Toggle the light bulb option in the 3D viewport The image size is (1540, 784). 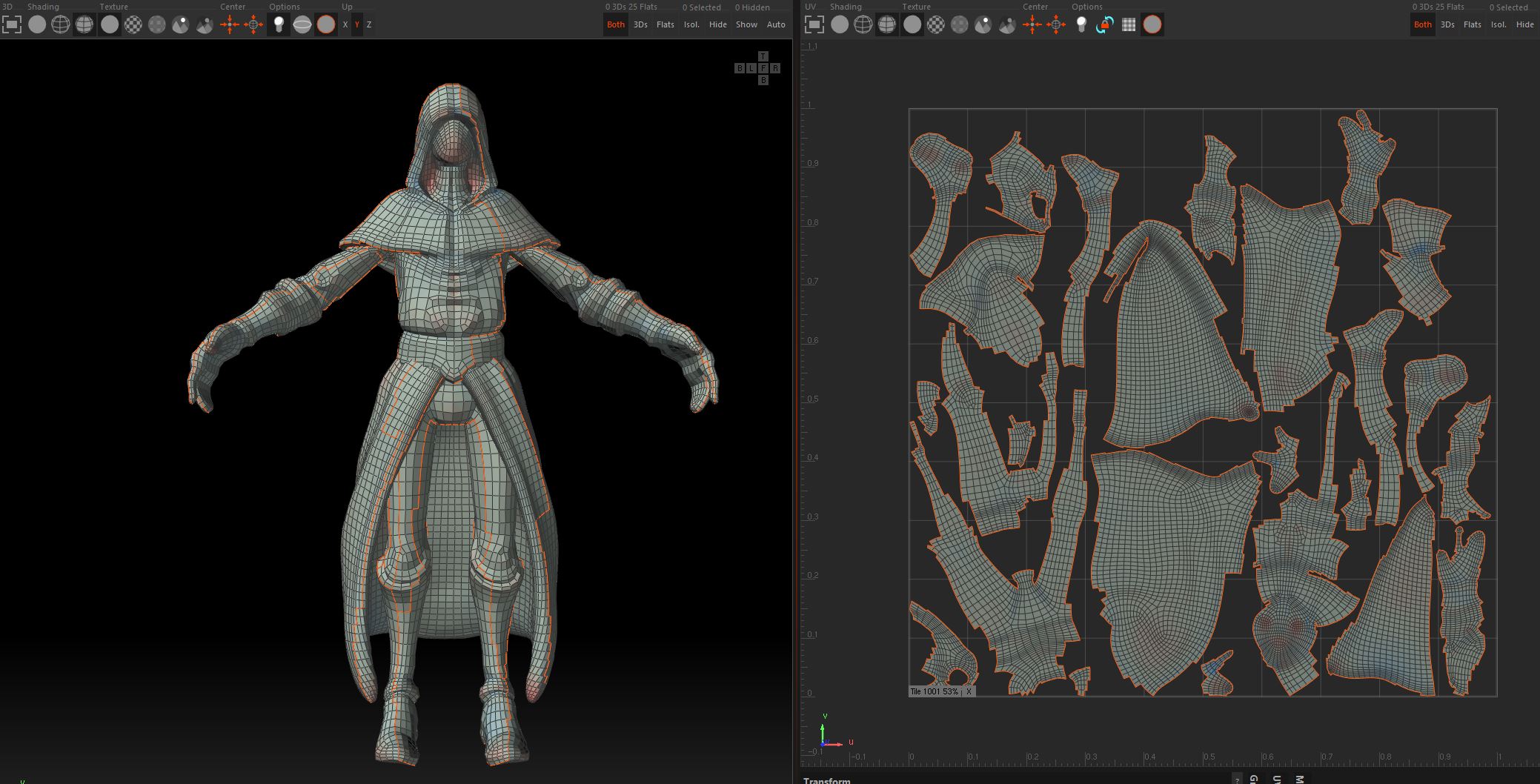pos(279,24)
